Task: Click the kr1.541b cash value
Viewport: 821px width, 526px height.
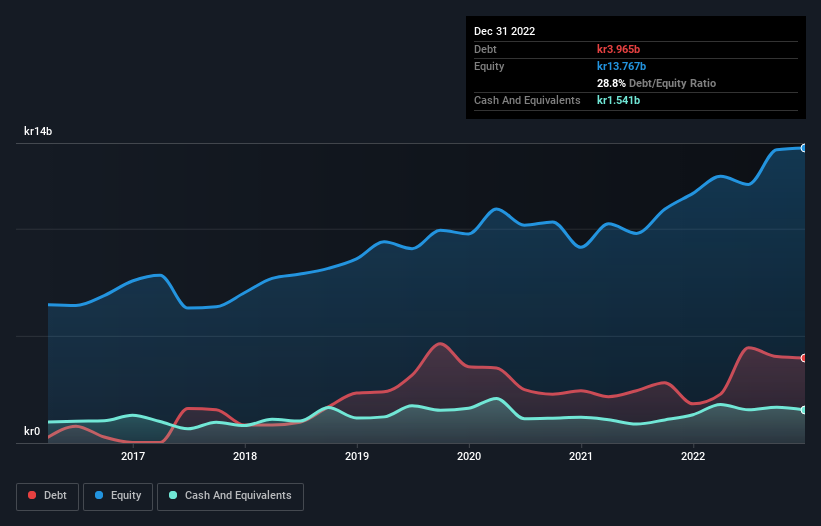Action: (x=618, y=100)
